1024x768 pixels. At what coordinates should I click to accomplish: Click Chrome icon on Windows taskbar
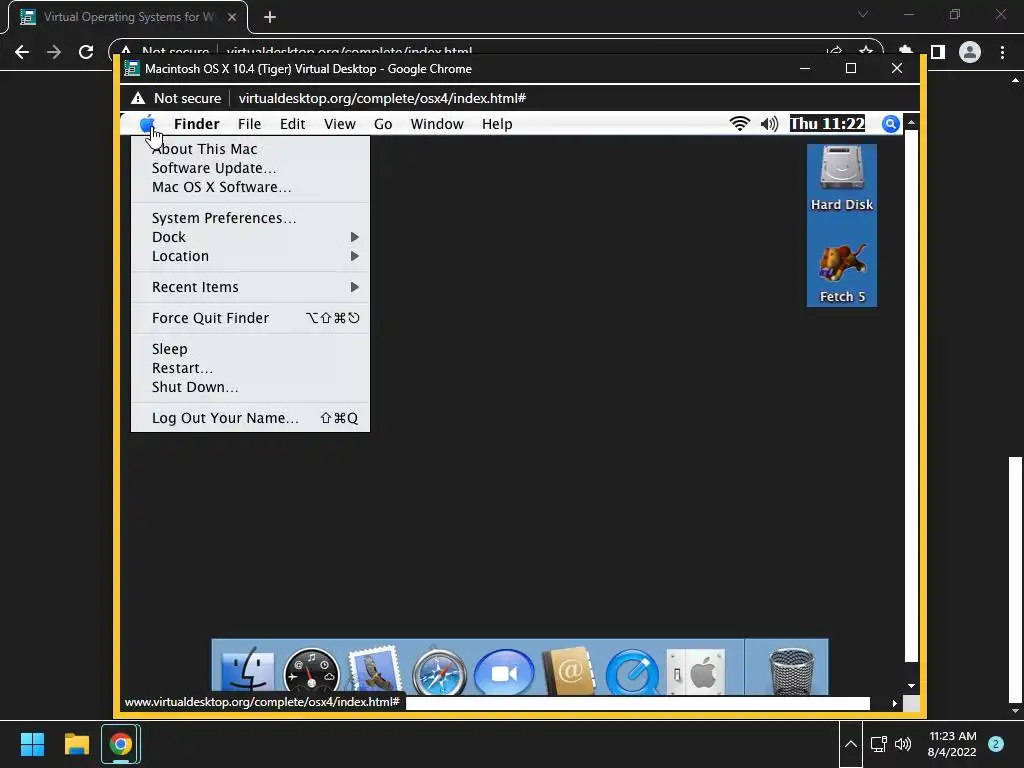pos(121,744)
